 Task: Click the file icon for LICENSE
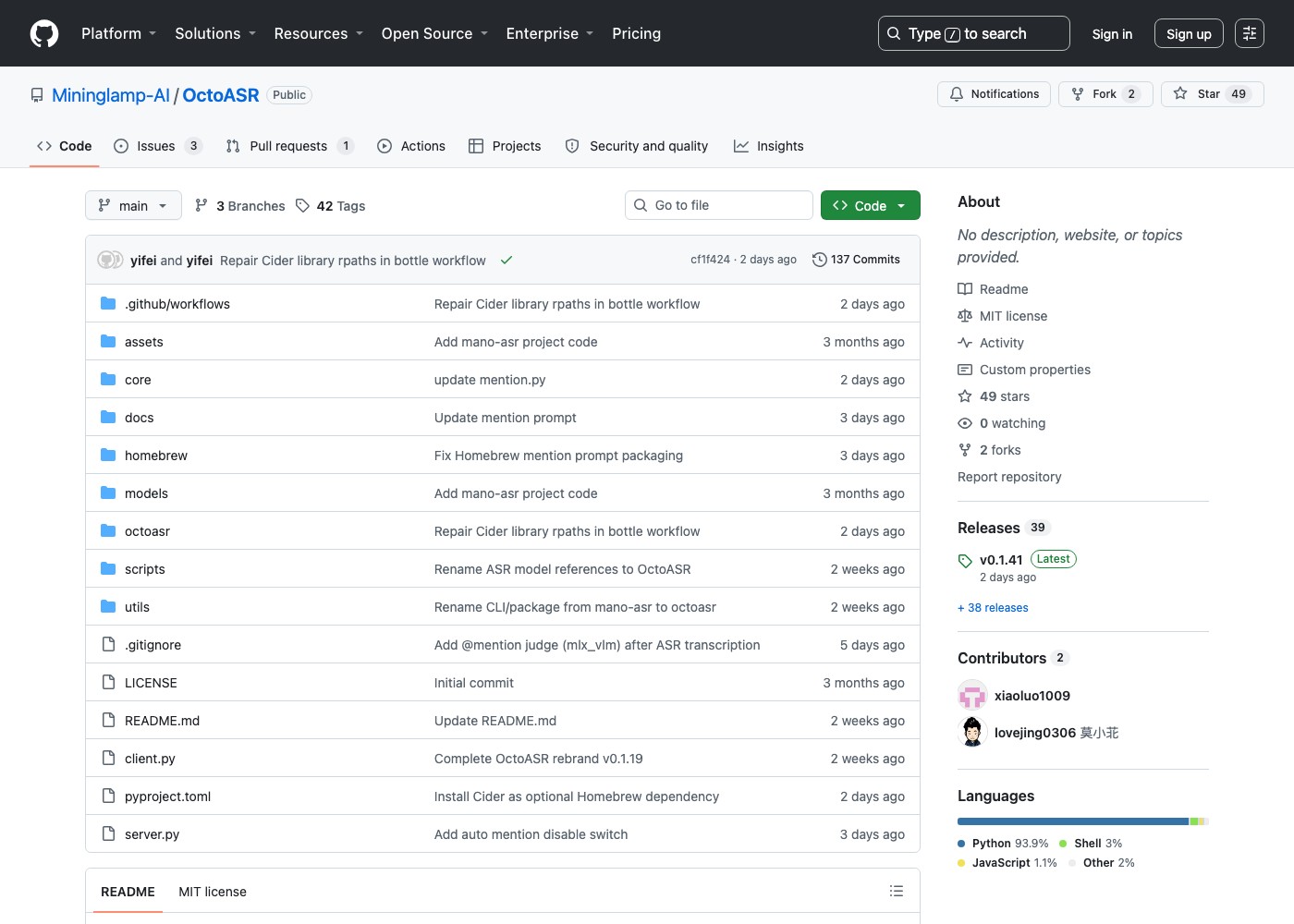[x=108, y=682]
